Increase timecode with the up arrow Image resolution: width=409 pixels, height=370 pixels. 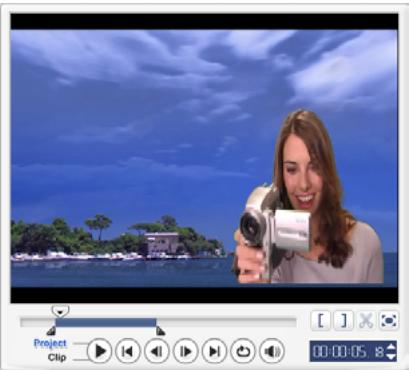(390, 347)
